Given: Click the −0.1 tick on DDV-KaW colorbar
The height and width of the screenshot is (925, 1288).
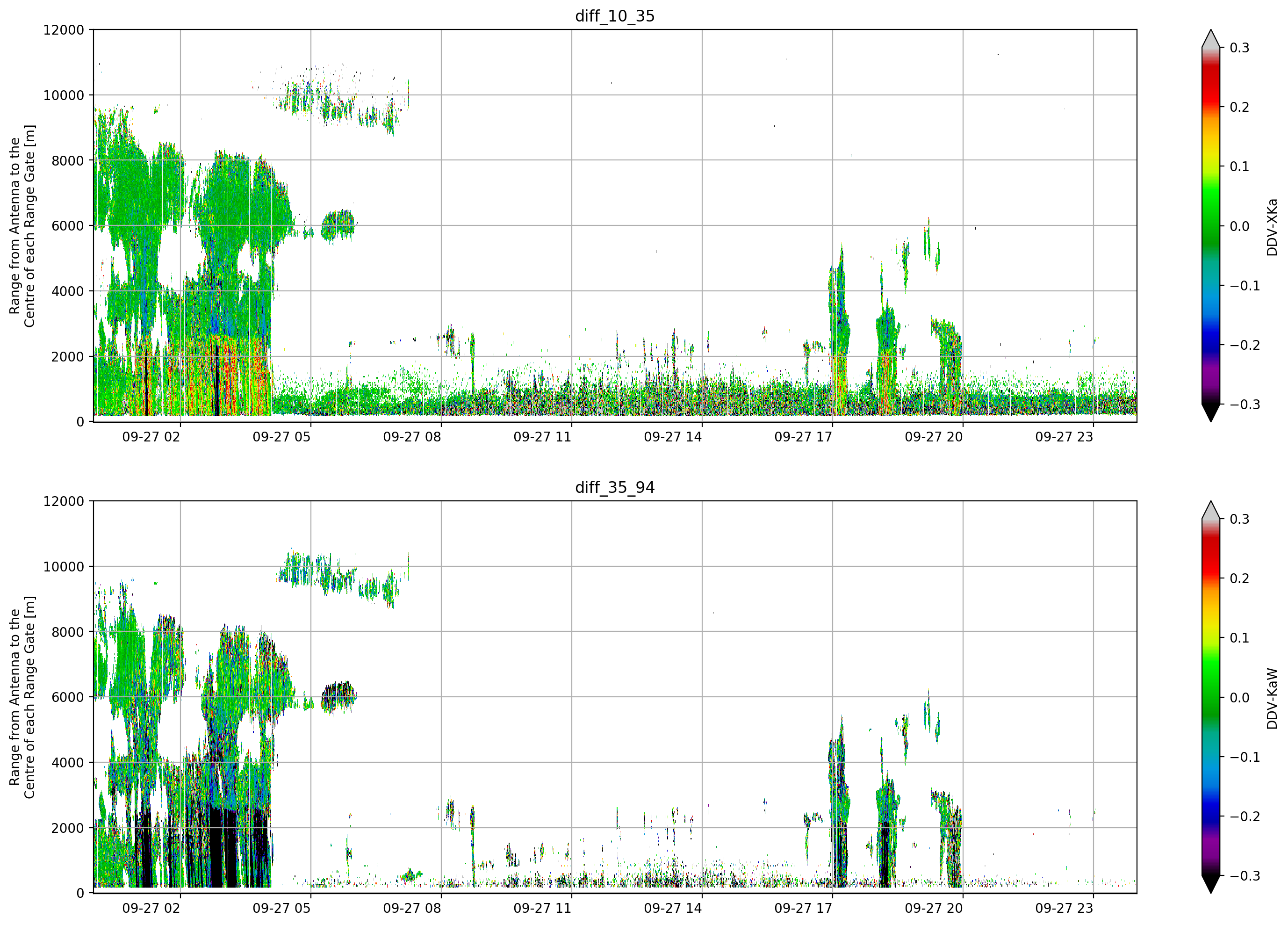Looking at the screenshot, I should (x=1245, y=758).
